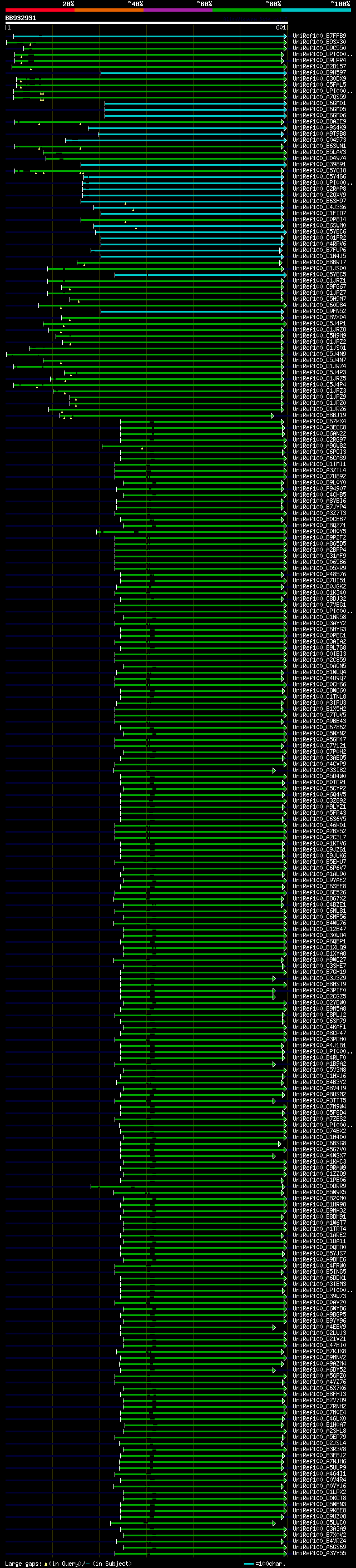Open hit UniRef100_B7FFB9
Image resolution: width=356 pixels, height=1568 pixels.
(319, 36)
